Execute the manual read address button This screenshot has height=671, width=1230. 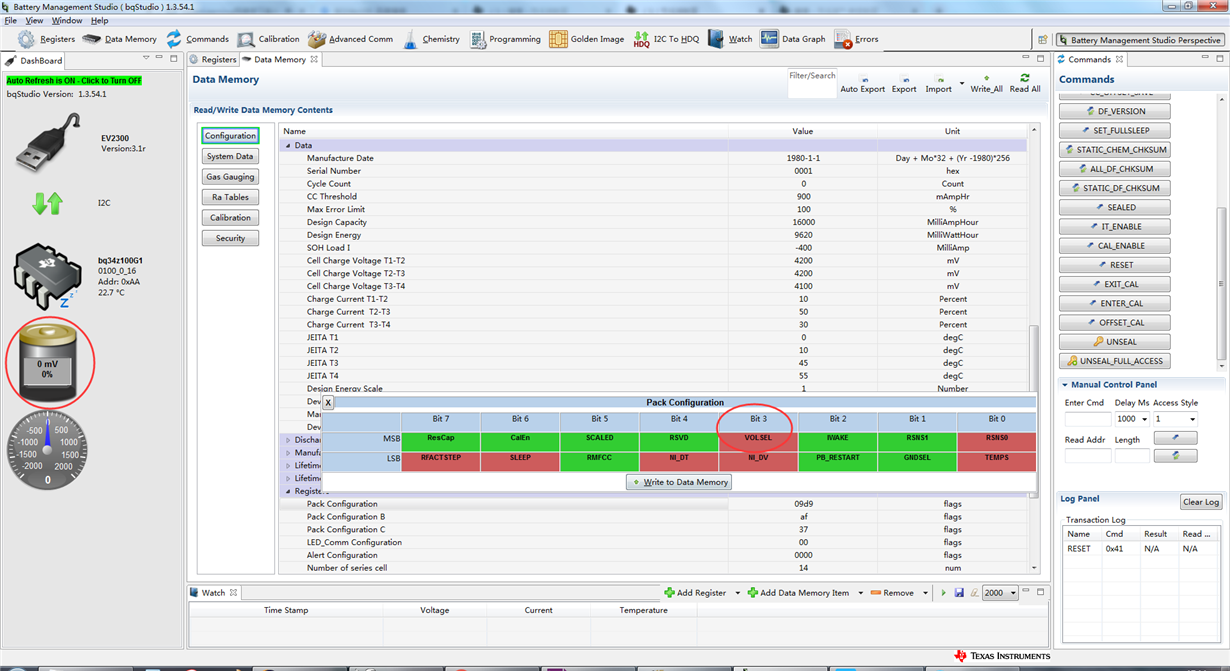pyautogui.click(x=1174, y=455)
